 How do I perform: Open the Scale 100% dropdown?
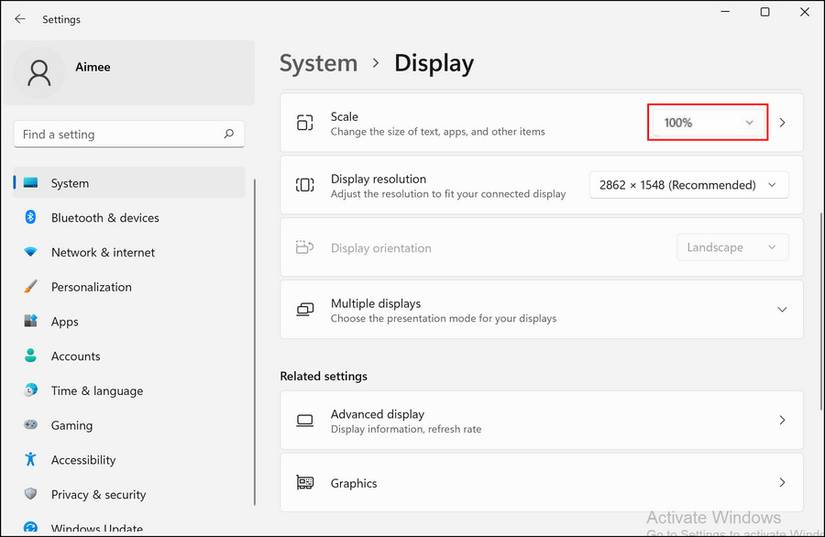tap(708, 123)
